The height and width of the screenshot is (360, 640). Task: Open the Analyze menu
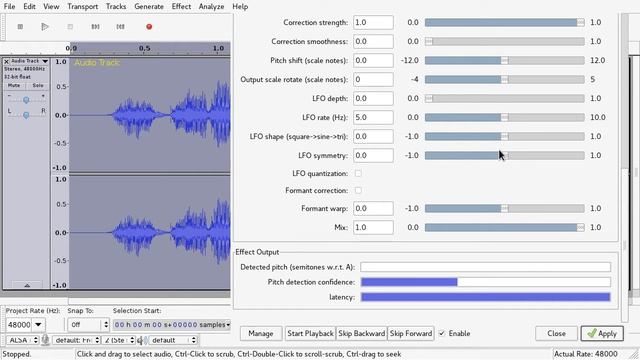pyautogui.click(x=211, y=7)
